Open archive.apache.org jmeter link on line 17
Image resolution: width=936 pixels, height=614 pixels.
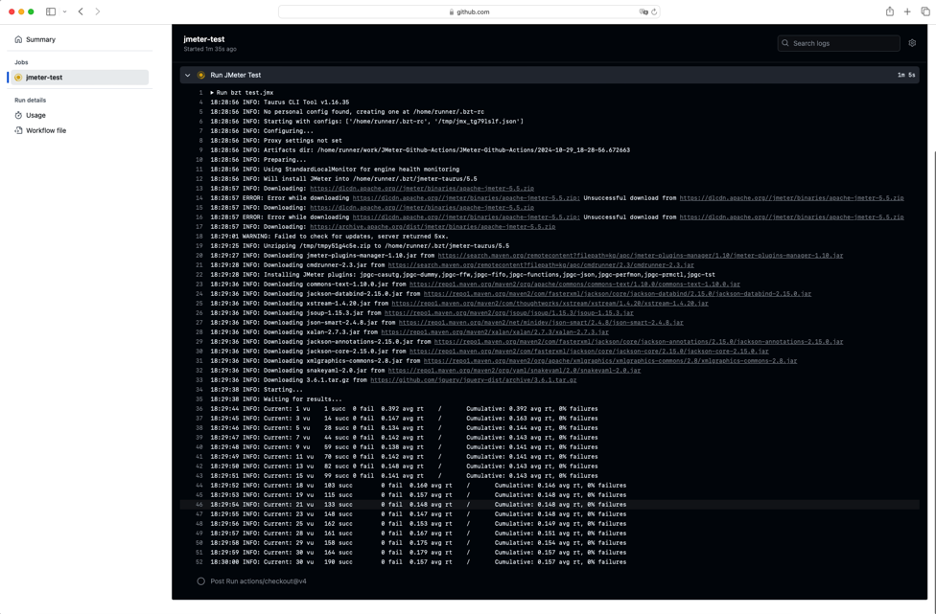[x=433, y=227]
